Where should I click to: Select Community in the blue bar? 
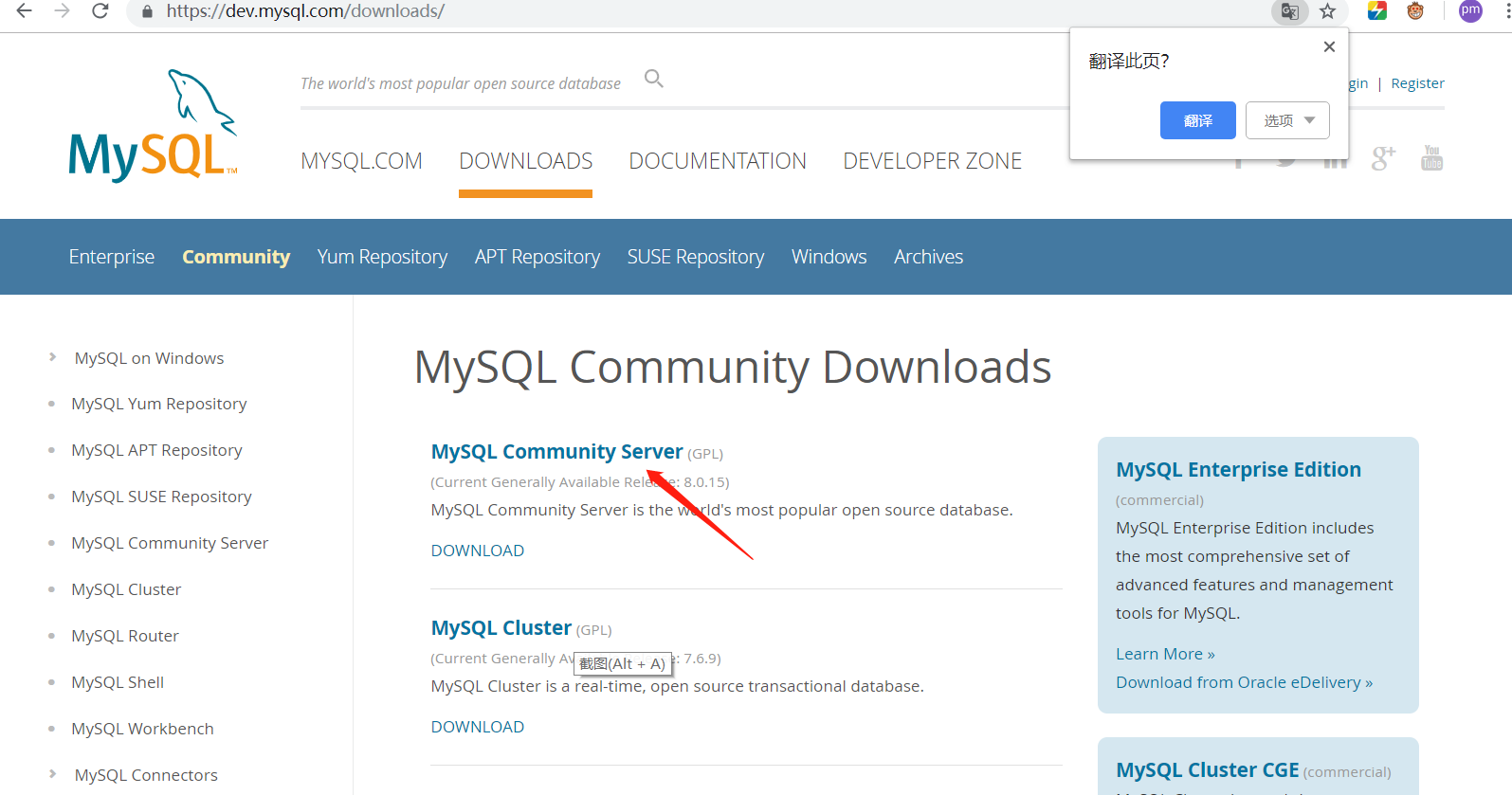pos(236,257)
